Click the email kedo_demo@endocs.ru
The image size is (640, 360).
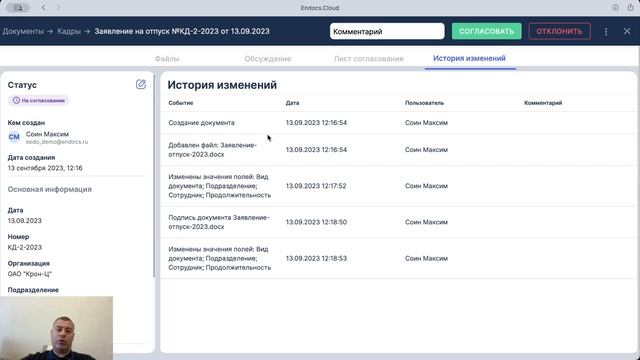tap(57, 142)
